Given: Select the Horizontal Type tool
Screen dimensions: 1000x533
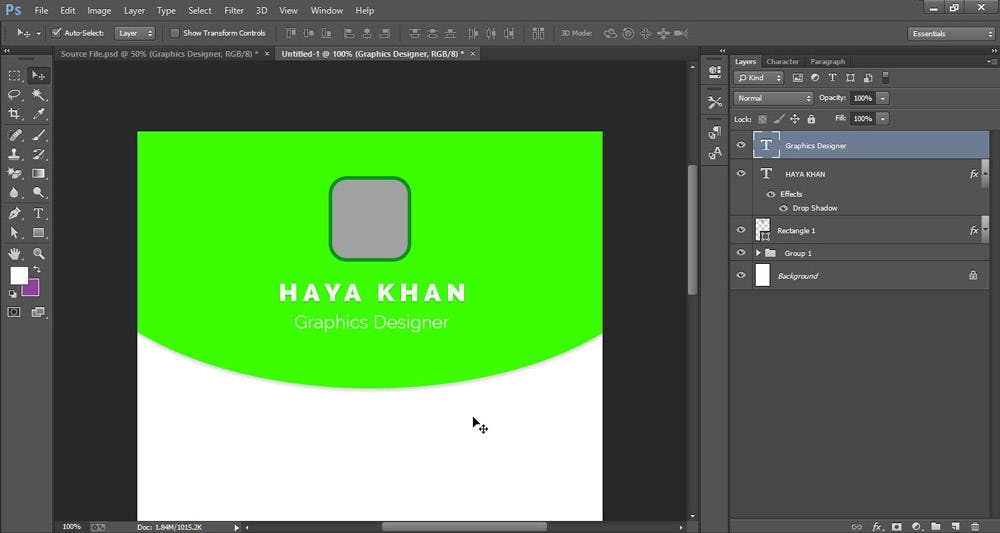Looking at the screenshot, I should pyautogui.click(x=39, y=214).
